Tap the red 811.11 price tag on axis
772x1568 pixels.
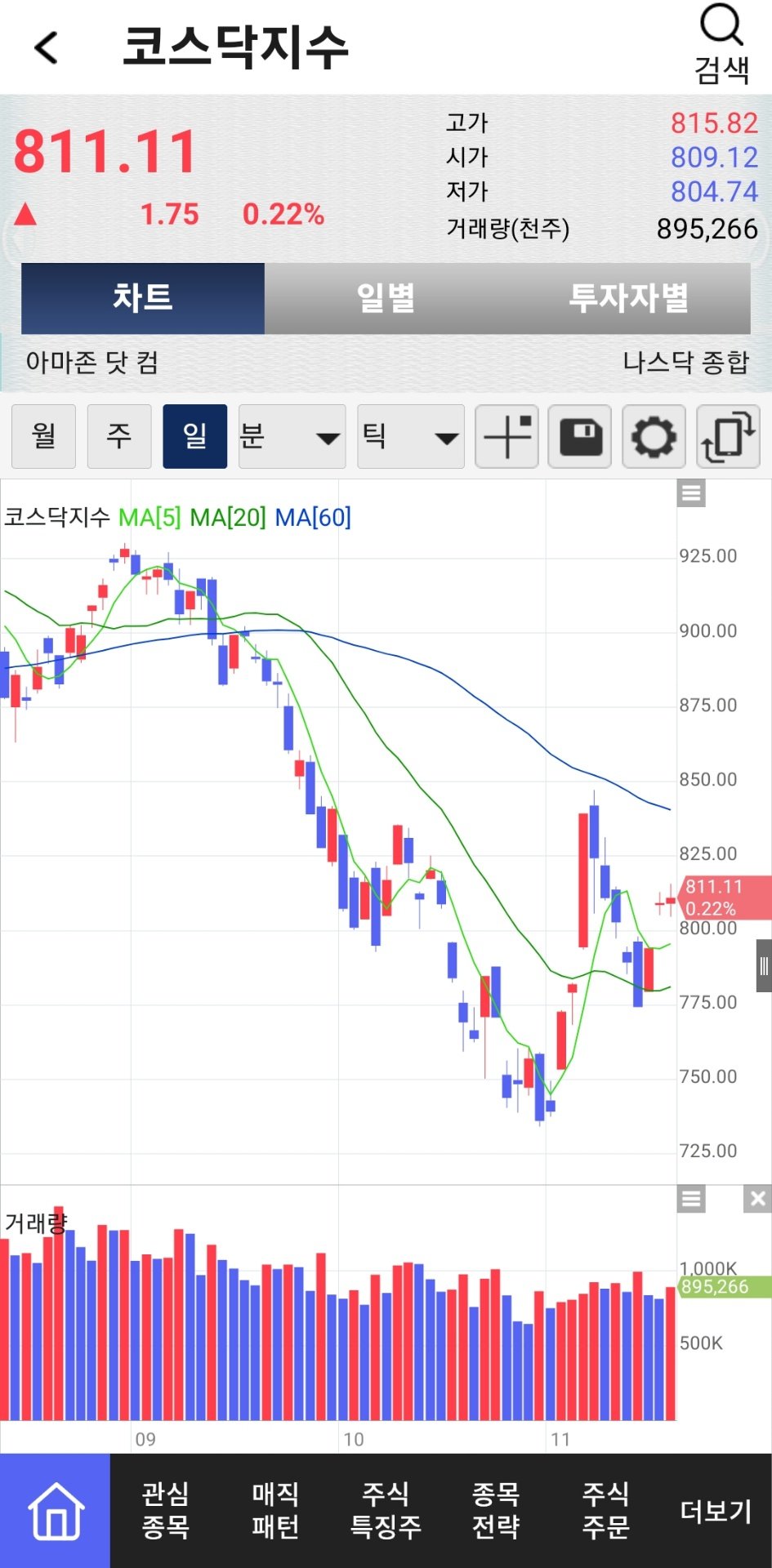pos(724,898)
